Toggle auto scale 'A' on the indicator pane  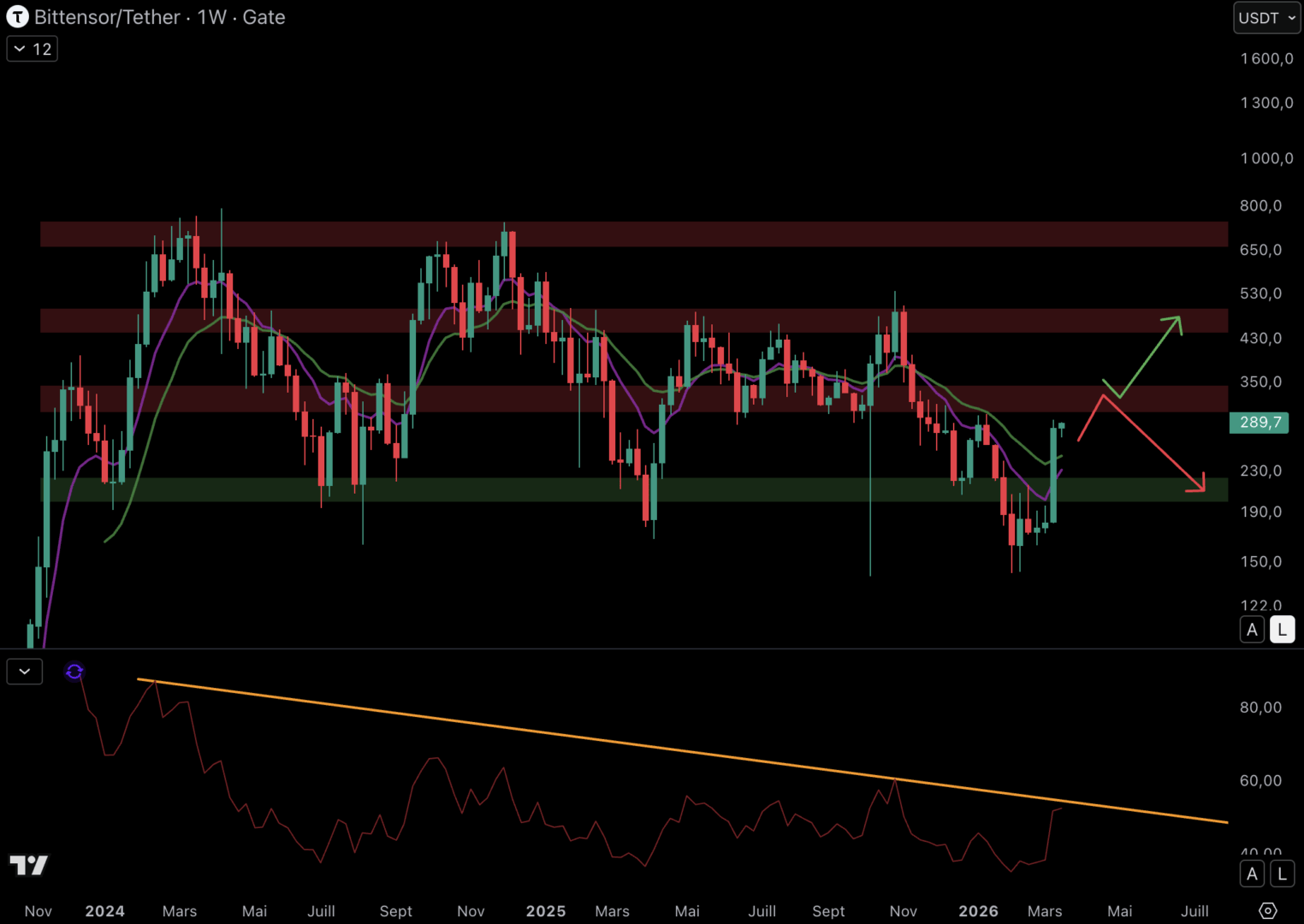tap(1252, 874)
